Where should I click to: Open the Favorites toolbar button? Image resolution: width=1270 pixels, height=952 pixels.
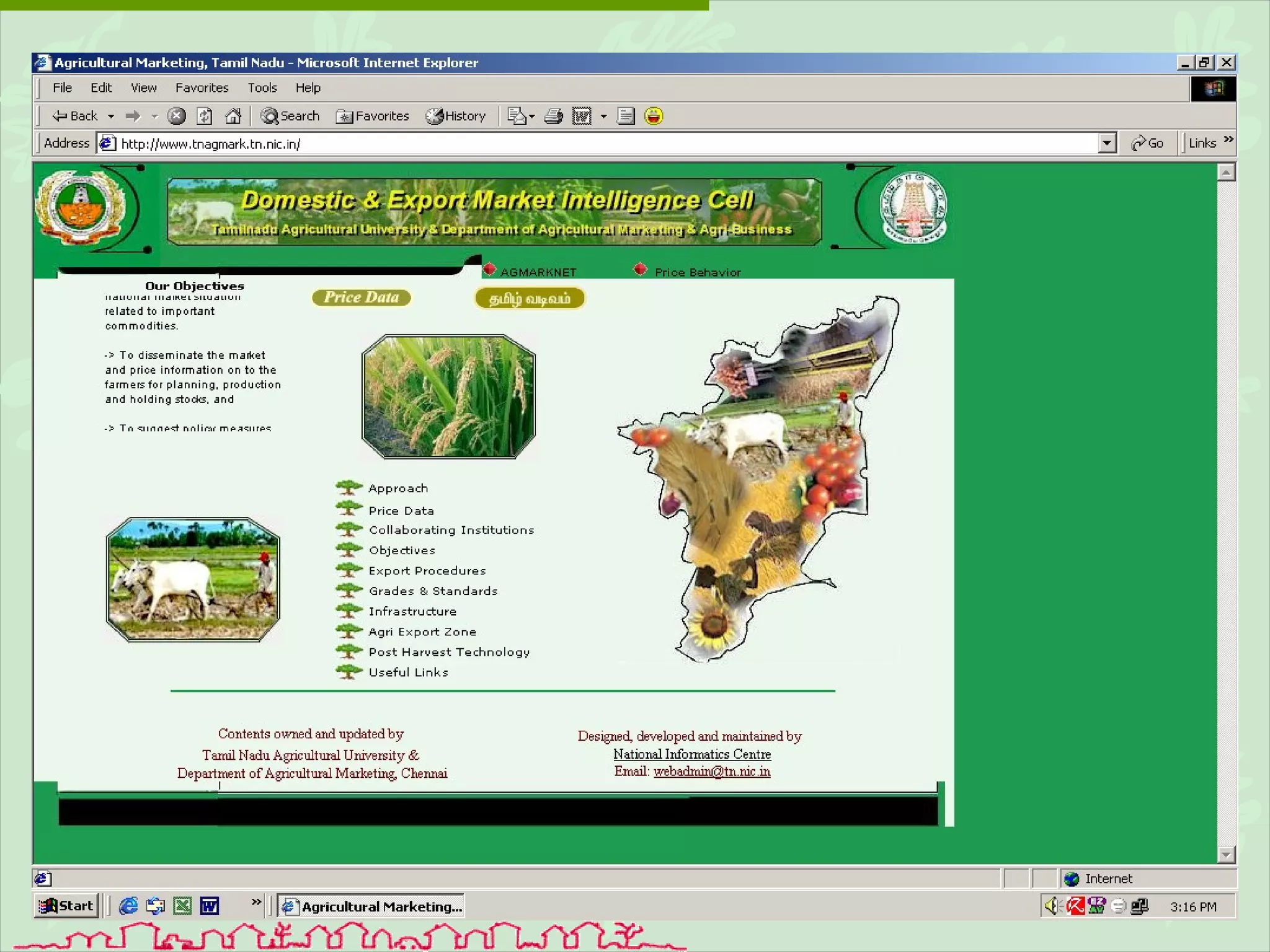tap(373, 116)
